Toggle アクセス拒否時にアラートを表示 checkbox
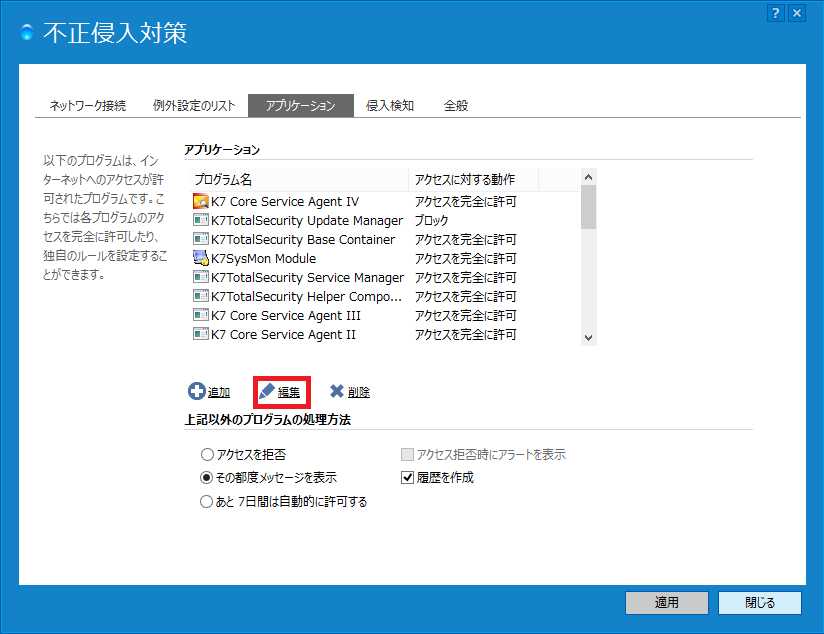This screenshot has height=634, width=824. click(407, 454)
